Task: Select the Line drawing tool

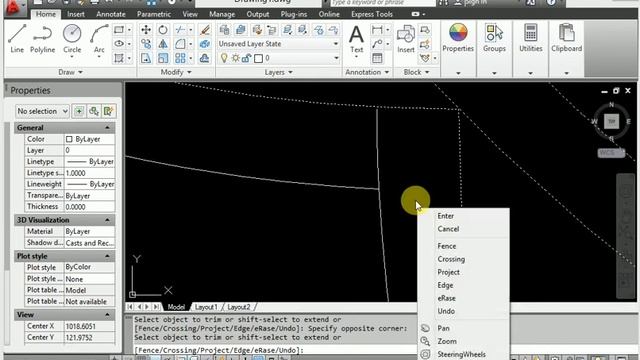Action: pyautogui.click(x=17, y=39)
